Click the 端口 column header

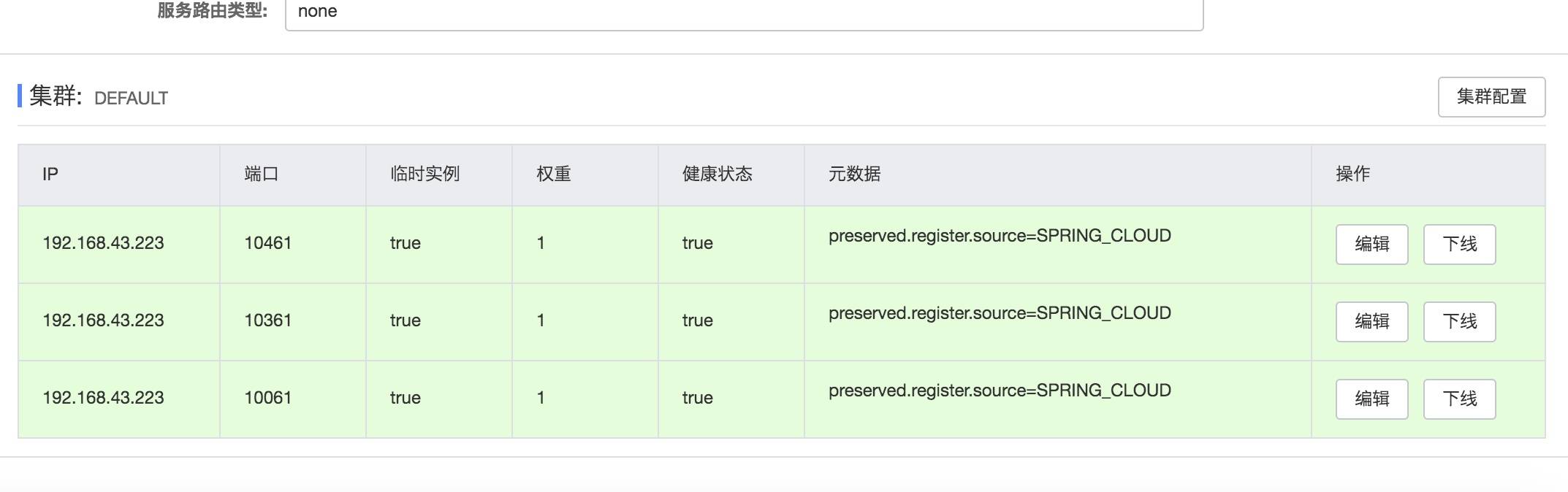click(261, 174)
